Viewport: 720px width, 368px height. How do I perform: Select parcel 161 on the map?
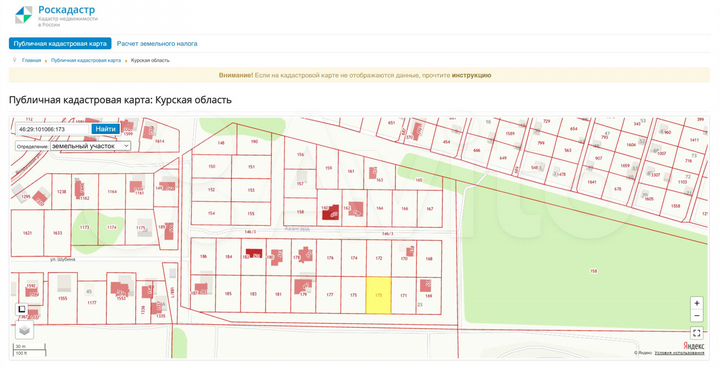(x=351, y=171)
